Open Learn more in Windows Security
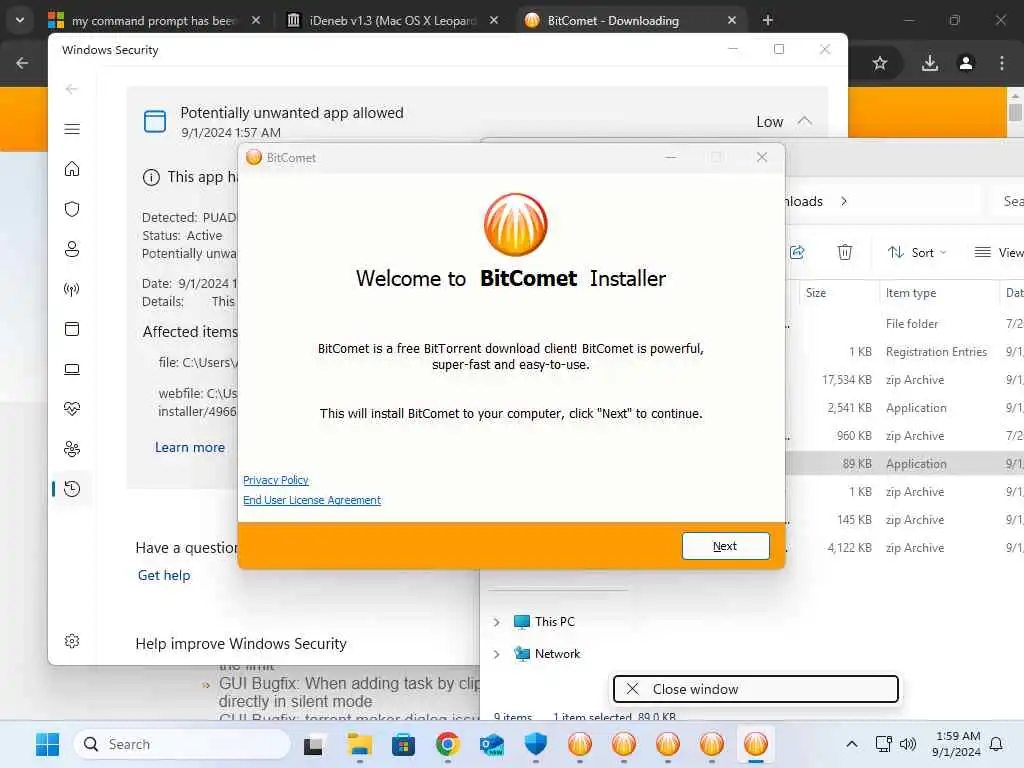 (x=189, y=447)
